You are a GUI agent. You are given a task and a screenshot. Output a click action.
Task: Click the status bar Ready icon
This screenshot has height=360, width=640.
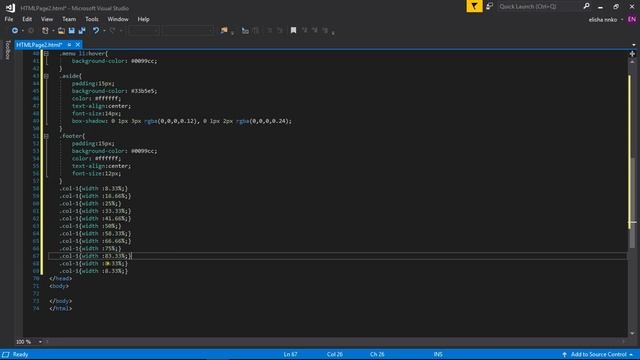point(6,354)
